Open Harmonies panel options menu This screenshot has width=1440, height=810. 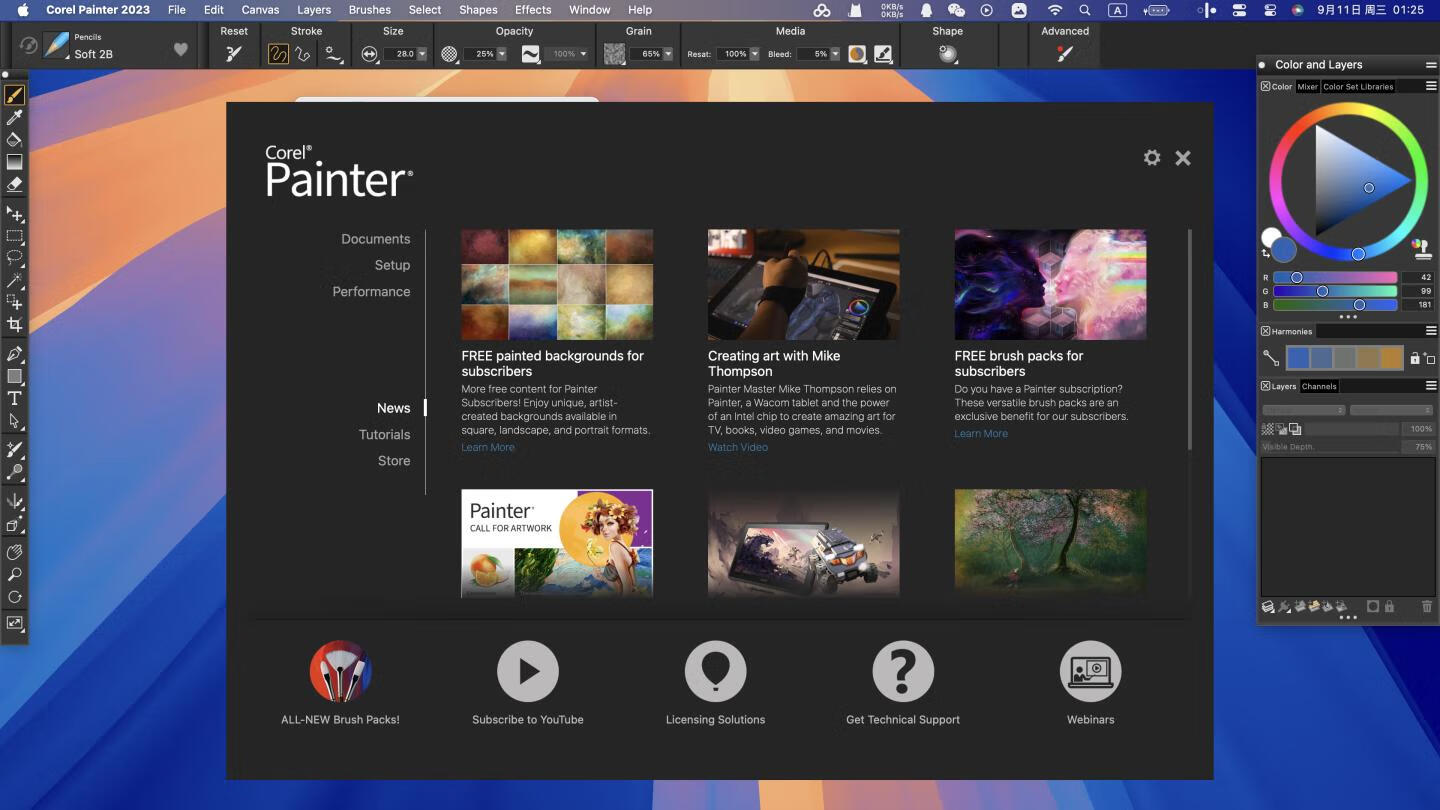(1431, 331)
